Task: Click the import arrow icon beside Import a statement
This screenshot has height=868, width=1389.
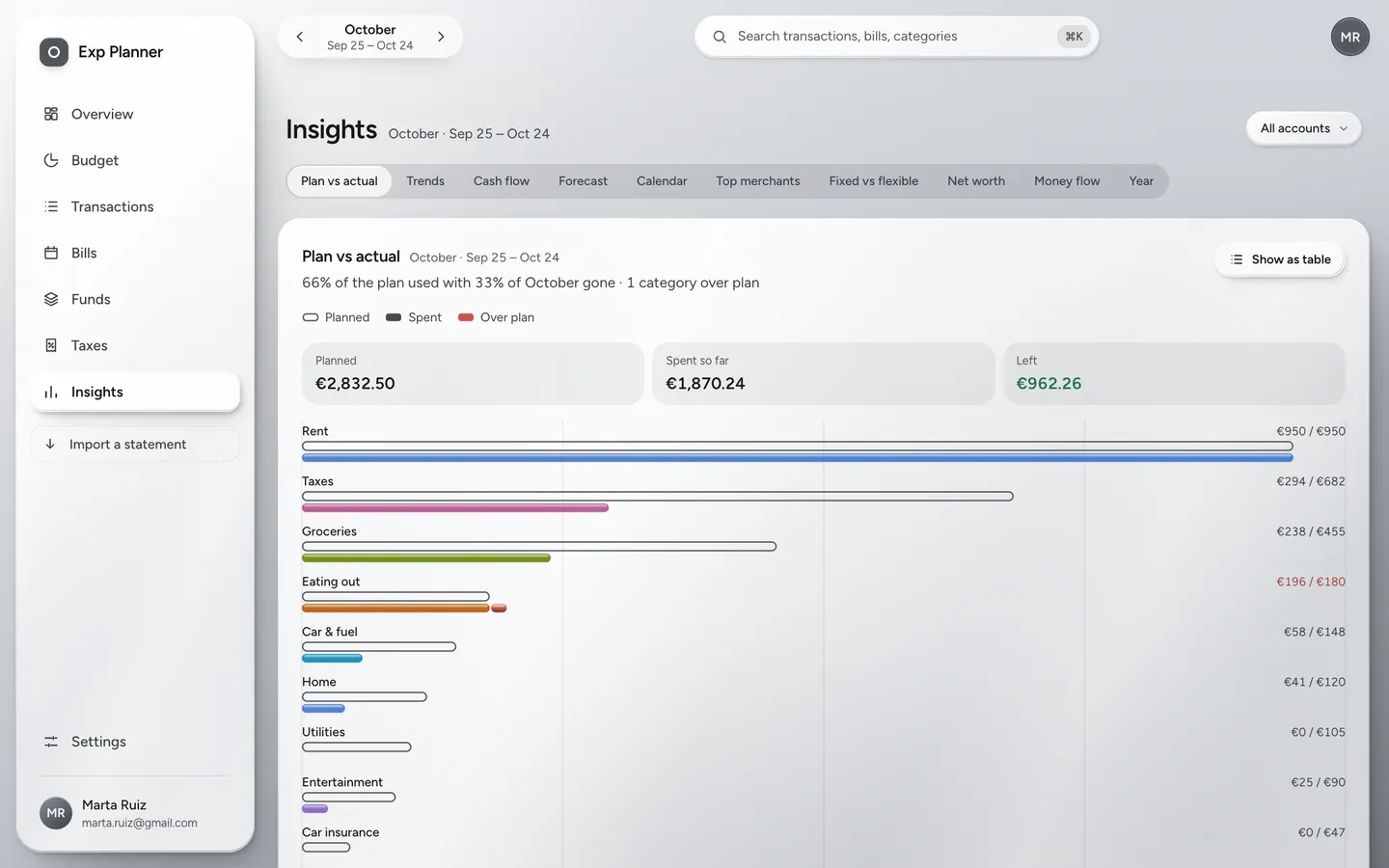Action: pyautogui.click(x=50, y=444)
